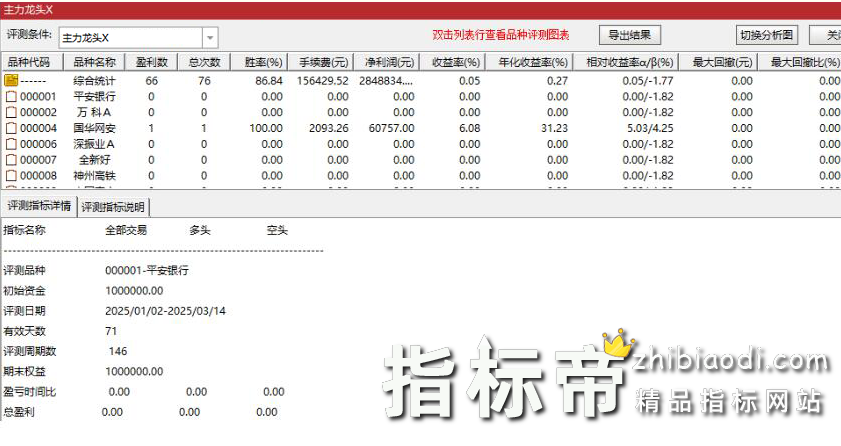
Task: Sort by 盈利数 column header
Action: (x=151, y=62)
